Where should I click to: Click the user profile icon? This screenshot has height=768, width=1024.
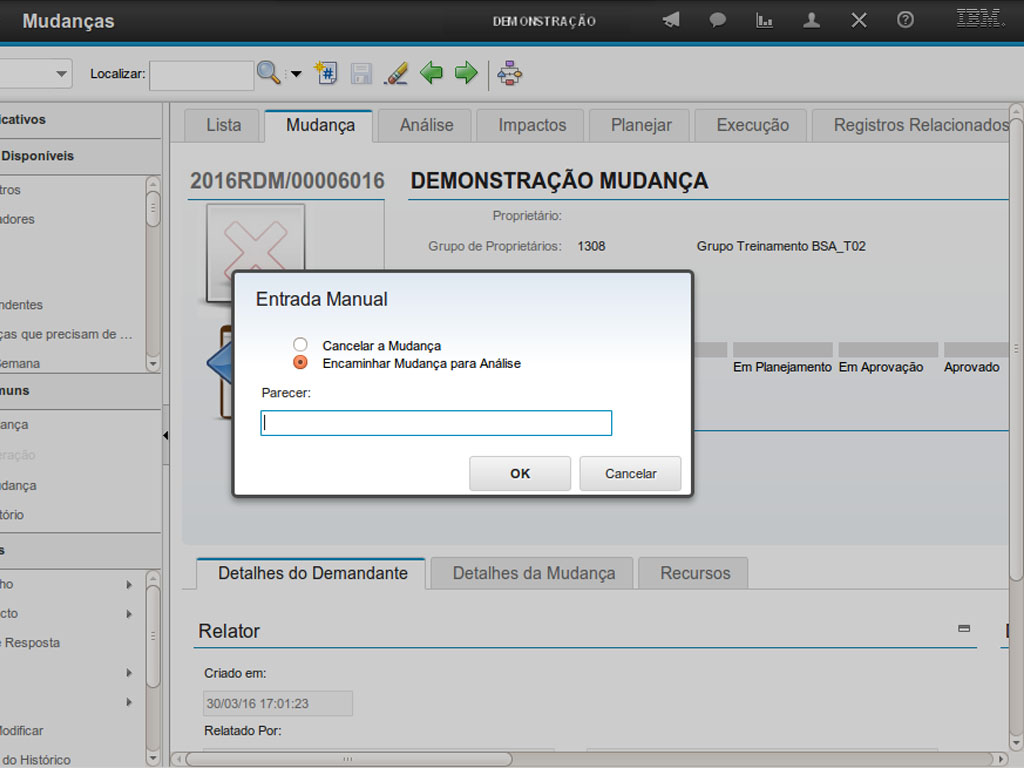click(x=811, y=20)
